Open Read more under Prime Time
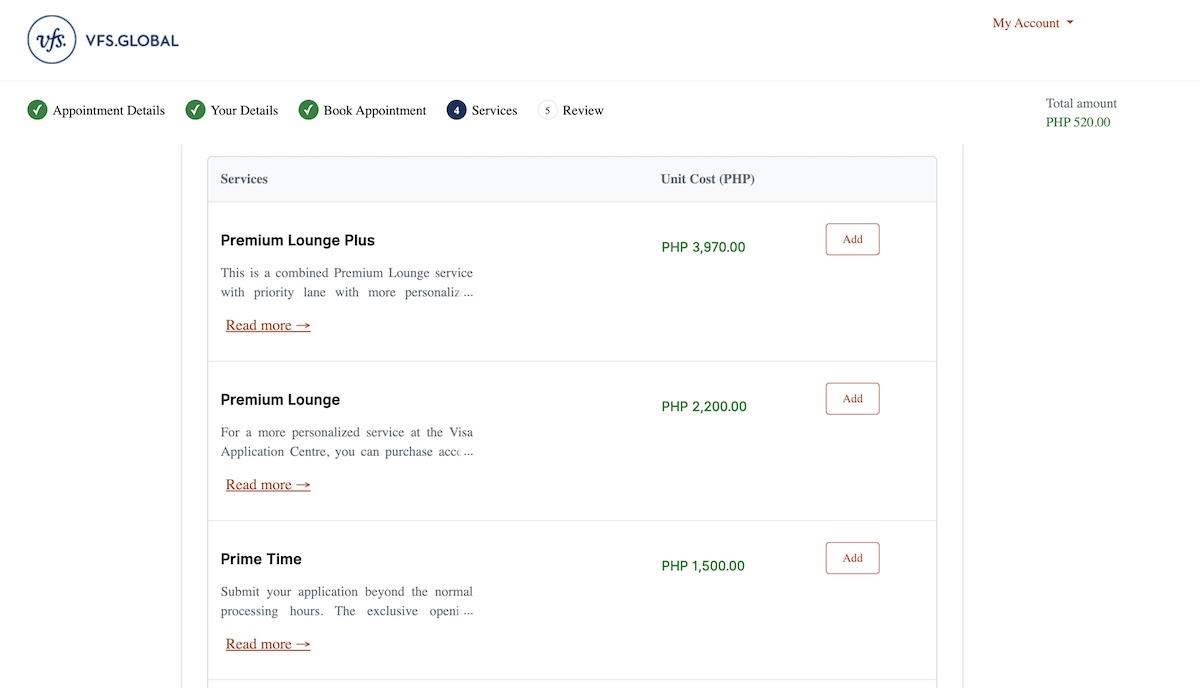Screen dimensions: 1200x688 [268, 644]
